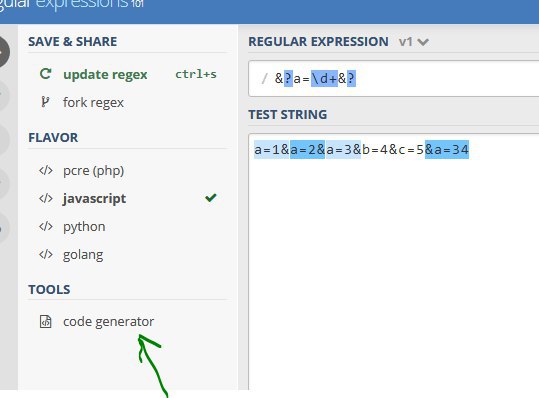The image size is (539, 398).
Task: Click the green checkmark next to javascript
Action: (210, 198)
